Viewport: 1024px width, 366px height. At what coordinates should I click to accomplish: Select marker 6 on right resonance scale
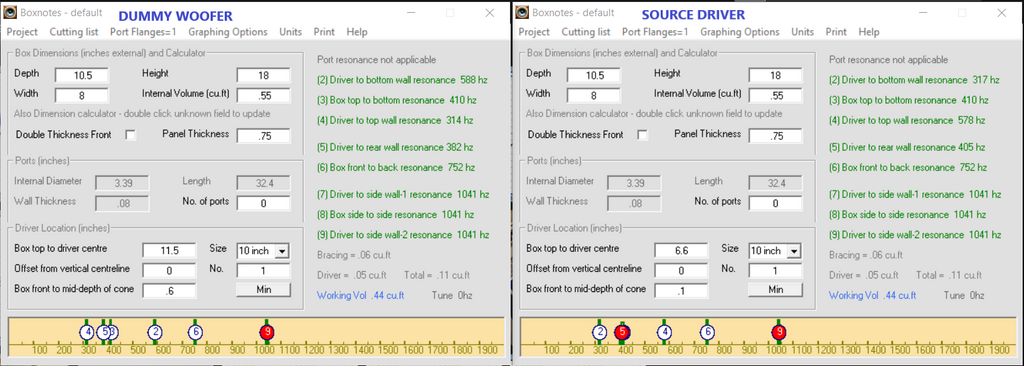707,332
